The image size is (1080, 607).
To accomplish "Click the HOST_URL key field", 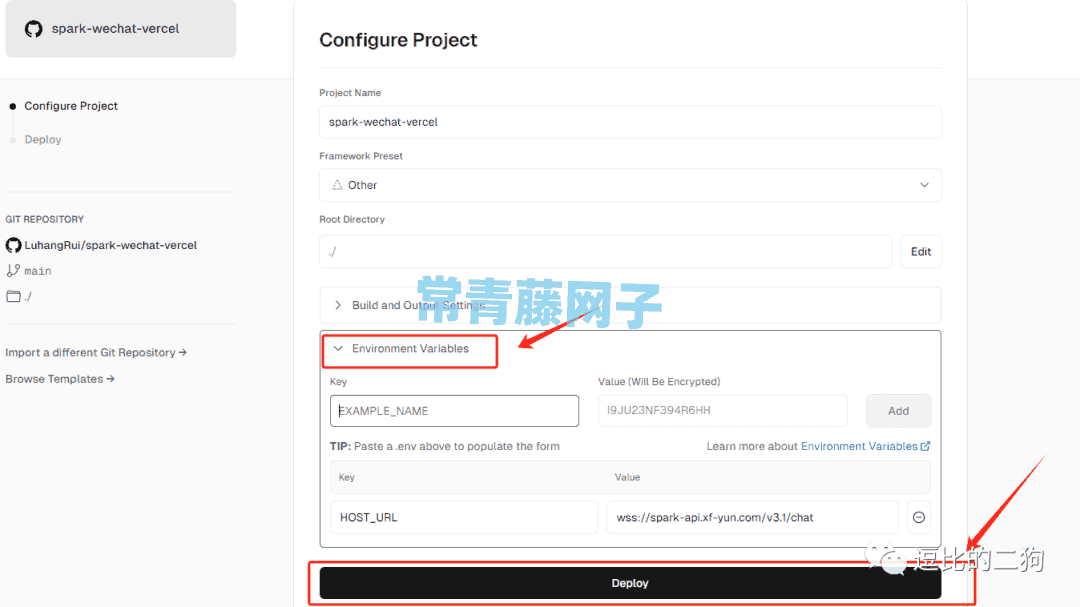I will coord(464,517).
